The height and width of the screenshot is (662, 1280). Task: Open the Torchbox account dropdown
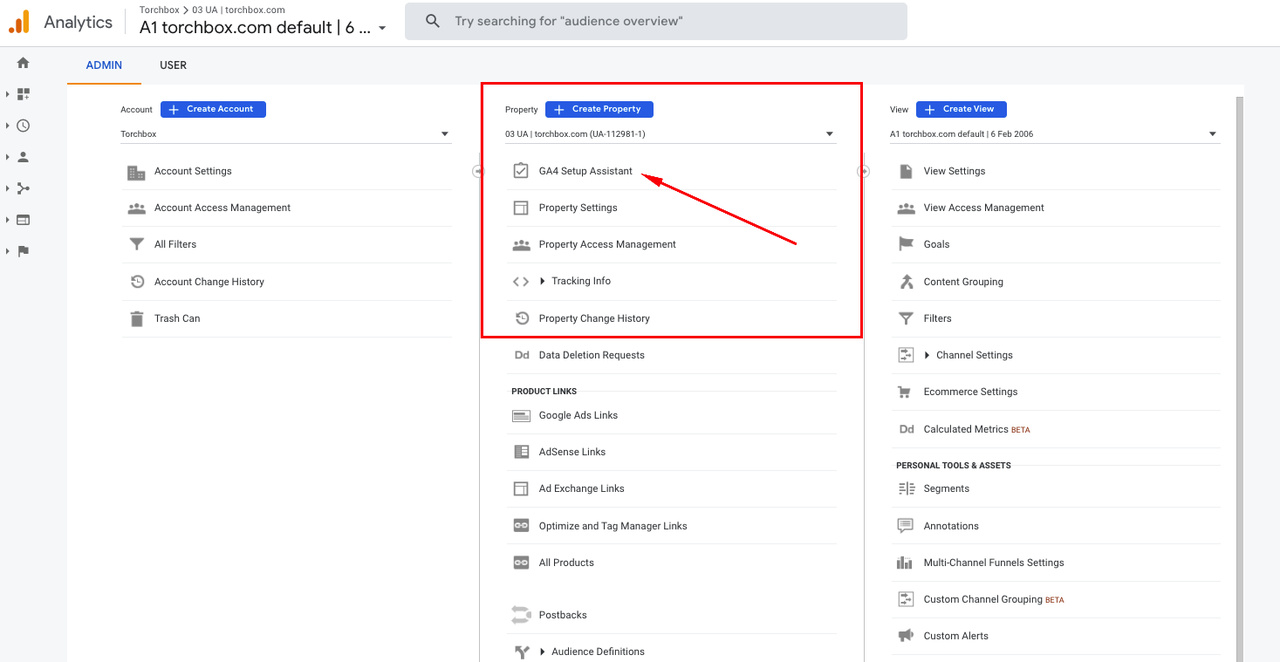pyautogui.click(x=285, y=134)
